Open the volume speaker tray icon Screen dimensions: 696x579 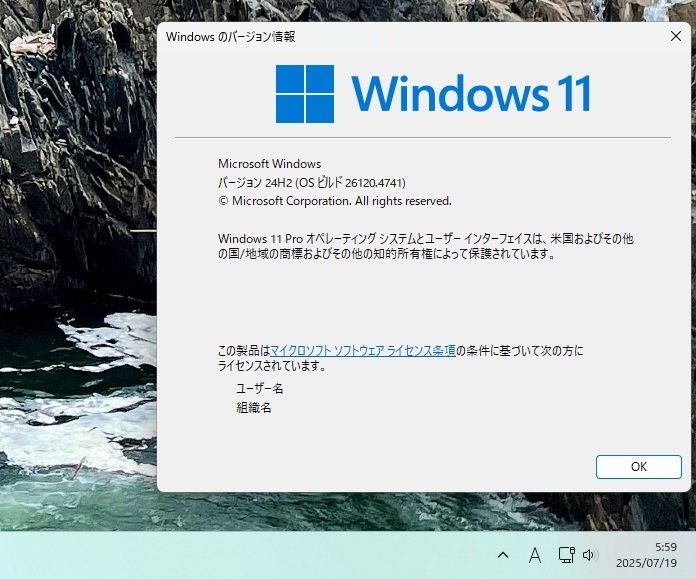point(590,555)
